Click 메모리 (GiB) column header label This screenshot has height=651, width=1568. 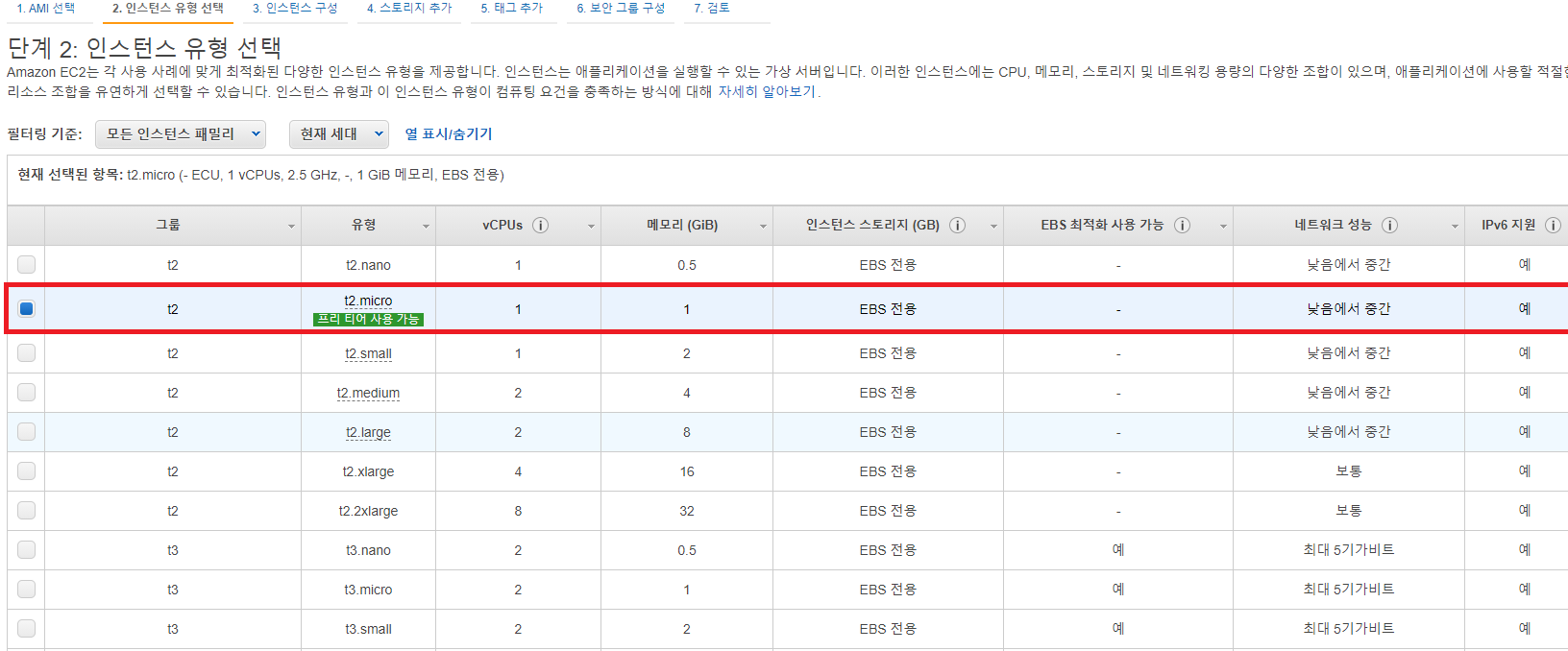682,225
